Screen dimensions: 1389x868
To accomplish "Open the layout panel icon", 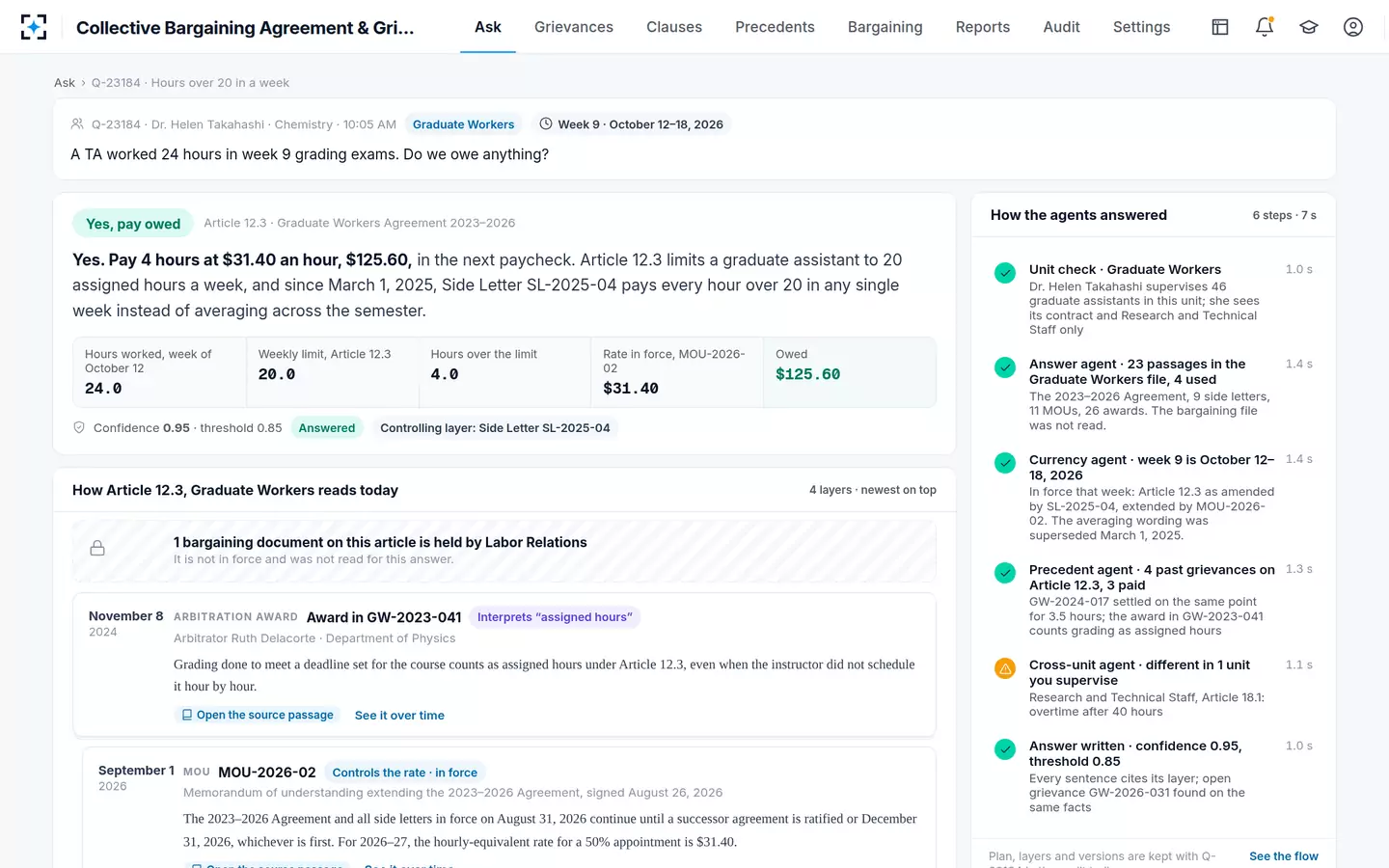I will point(1220,27).
